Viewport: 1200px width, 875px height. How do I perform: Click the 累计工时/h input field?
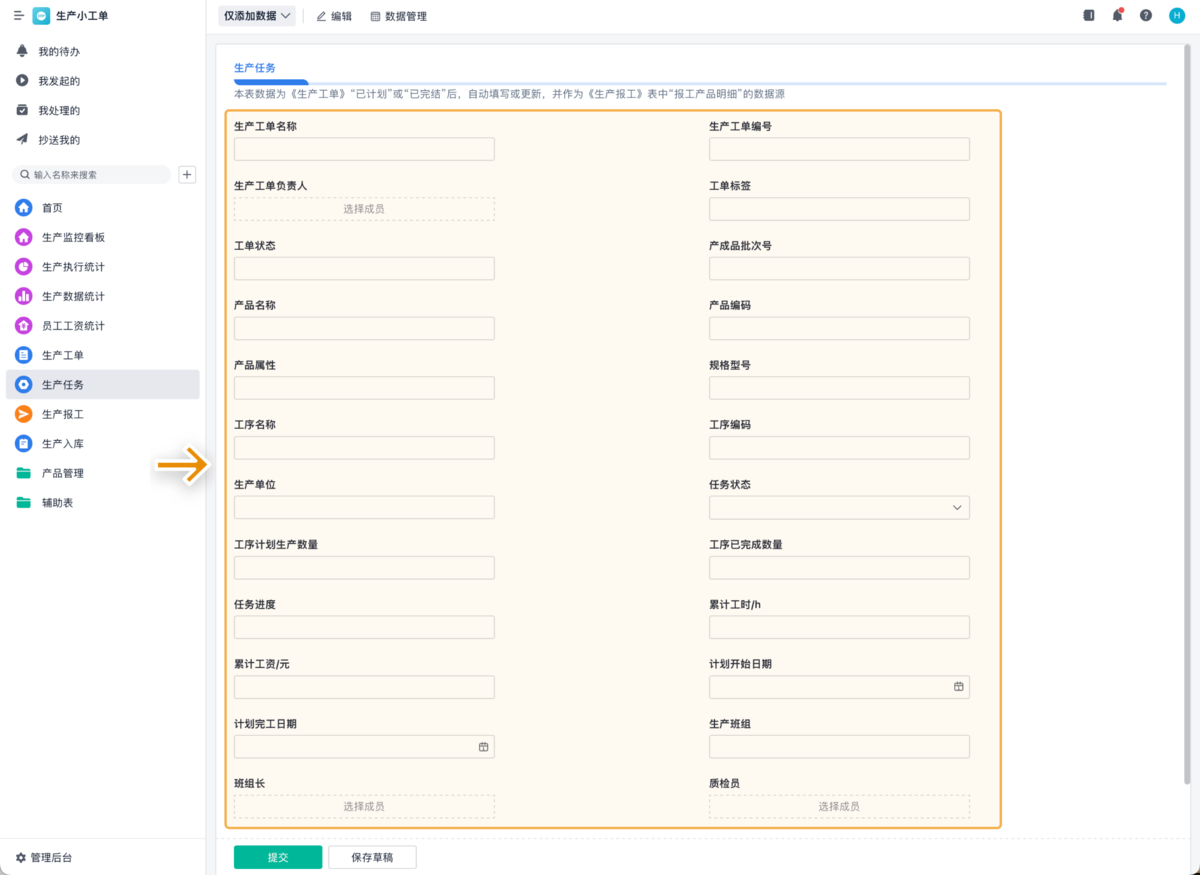[x=839, y=627]
